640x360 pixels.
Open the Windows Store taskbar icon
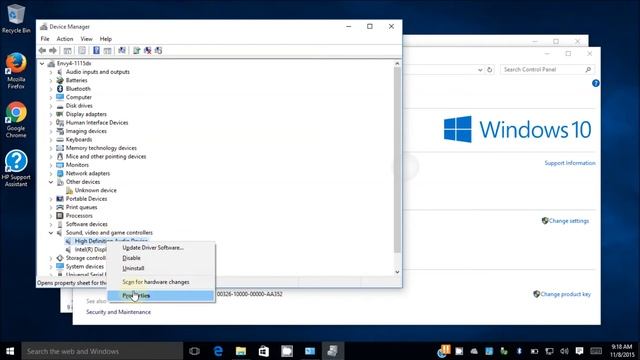pyautogui.click(x=264, y=351)
